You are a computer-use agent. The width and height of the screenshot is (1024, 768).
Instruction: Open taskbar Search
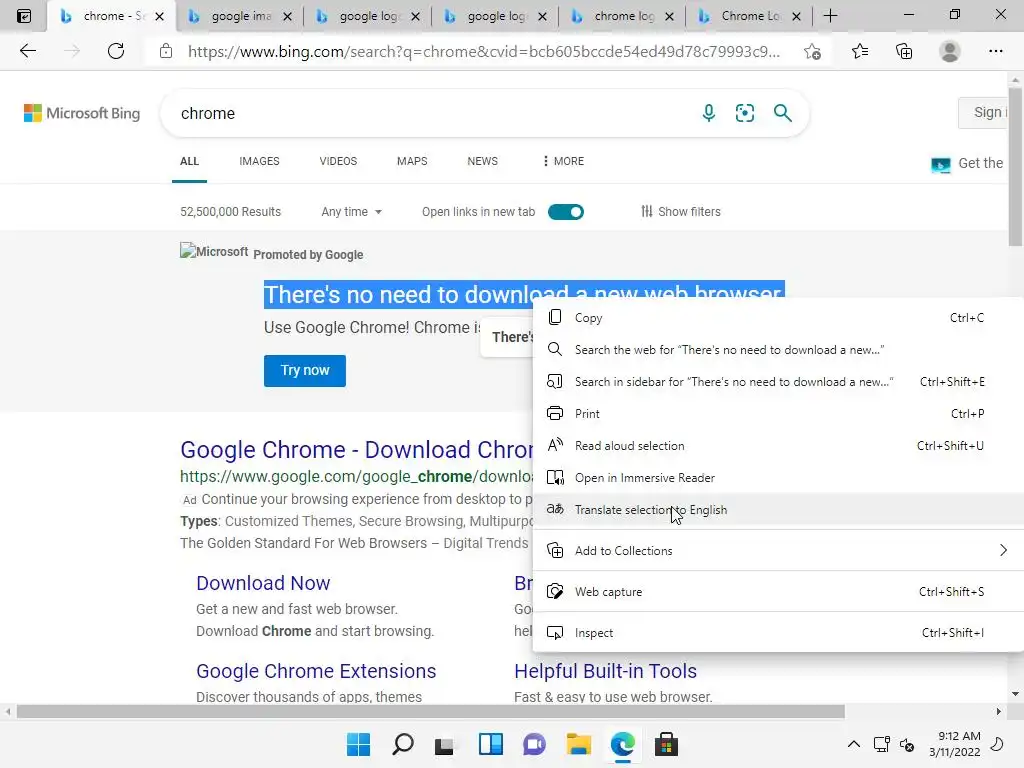(x=402, y=744)
